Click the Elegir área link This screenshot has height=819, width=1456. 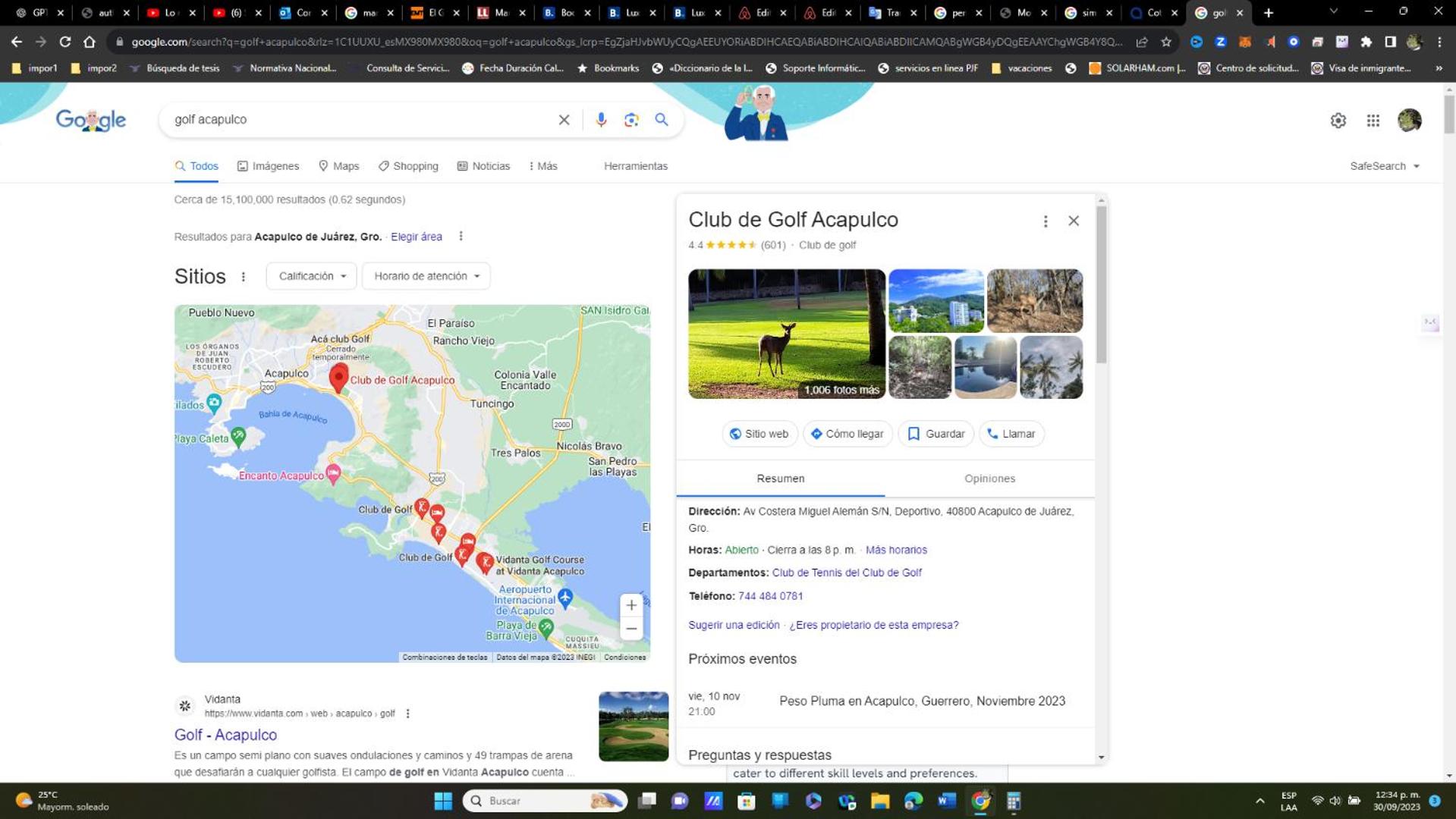(417, 237)
